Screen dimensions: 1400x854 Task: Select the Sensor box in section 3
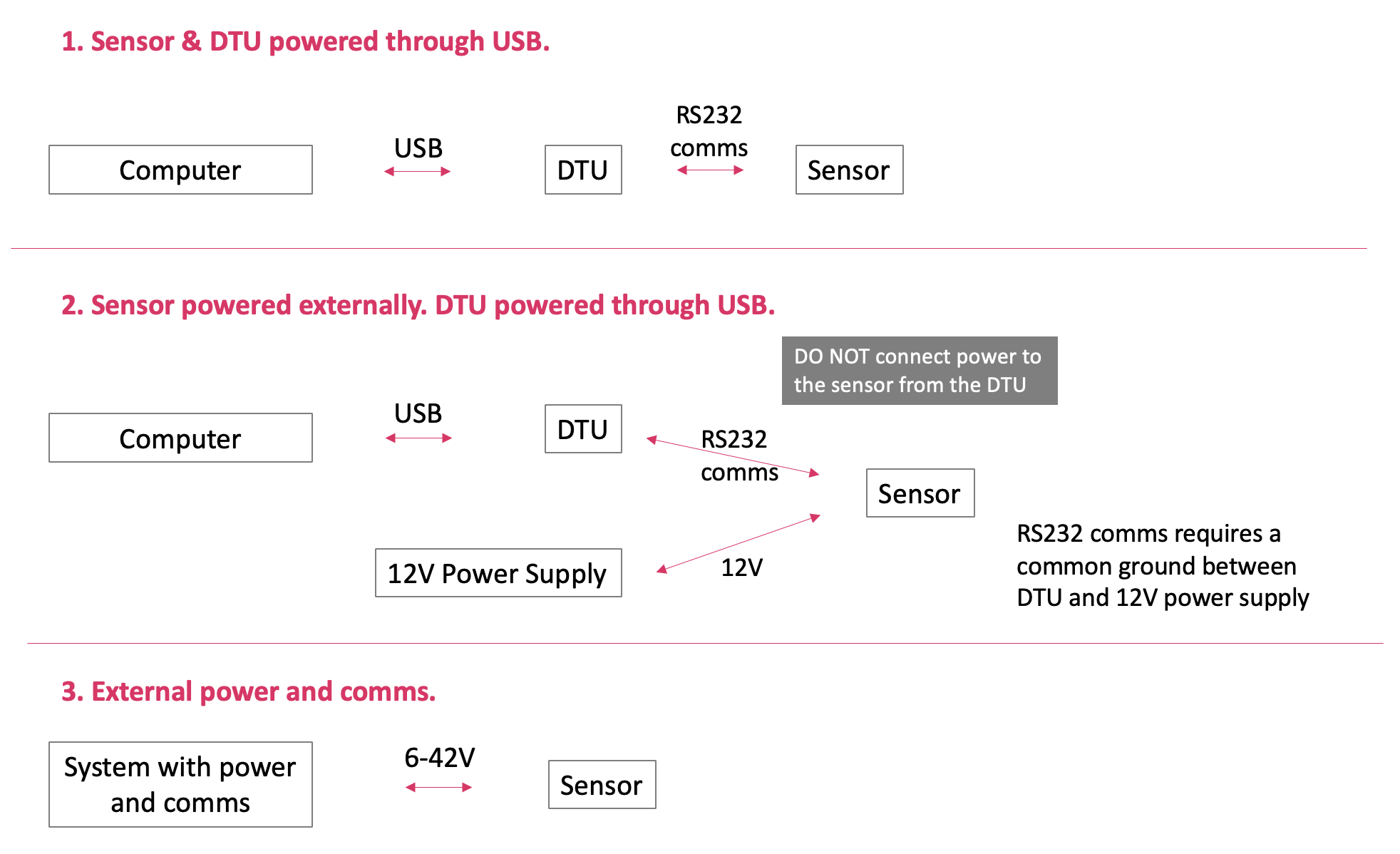(x=601, y=785)
